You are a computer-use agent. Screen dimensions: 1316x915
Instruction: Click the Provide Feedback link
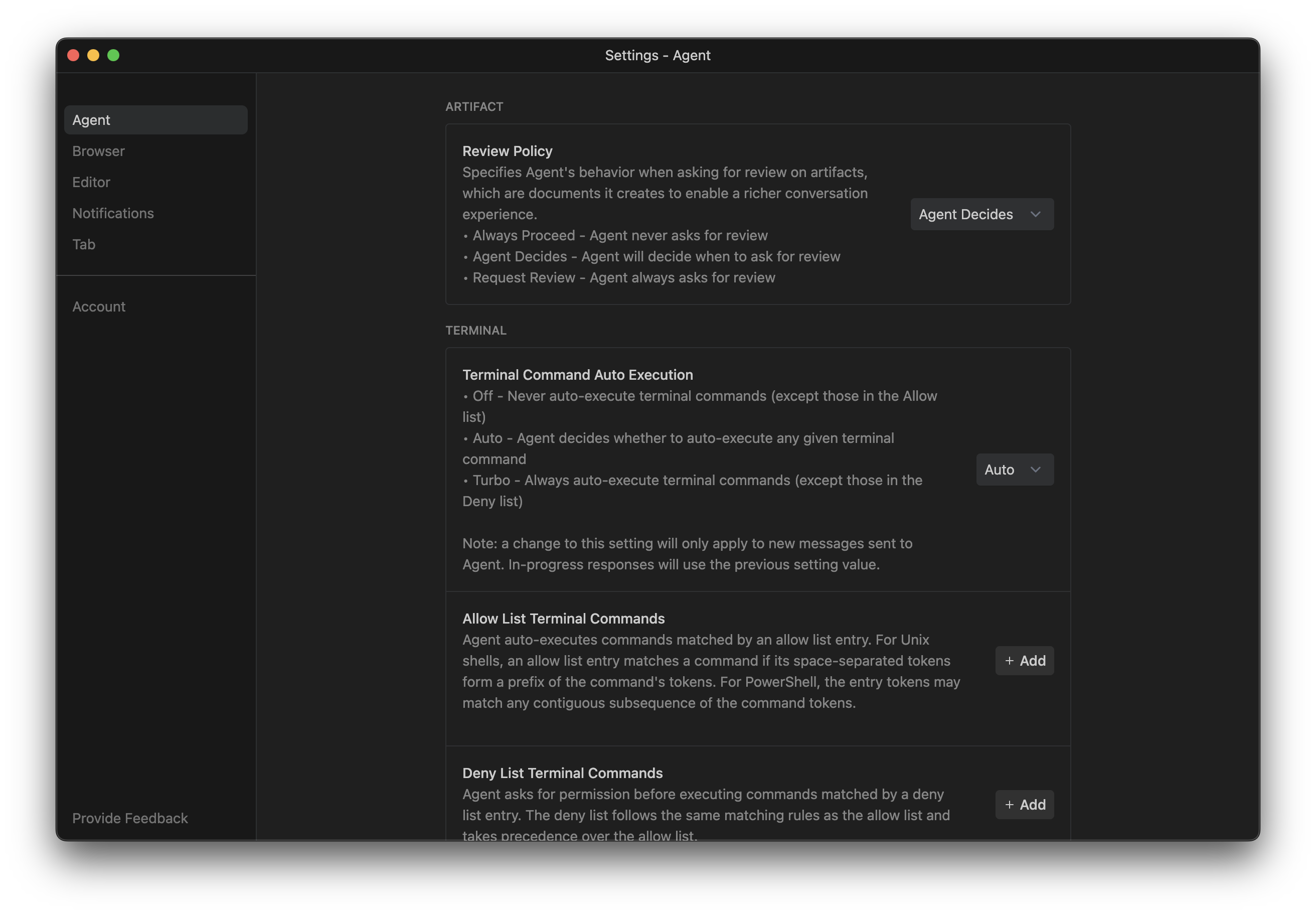point(130,818)
